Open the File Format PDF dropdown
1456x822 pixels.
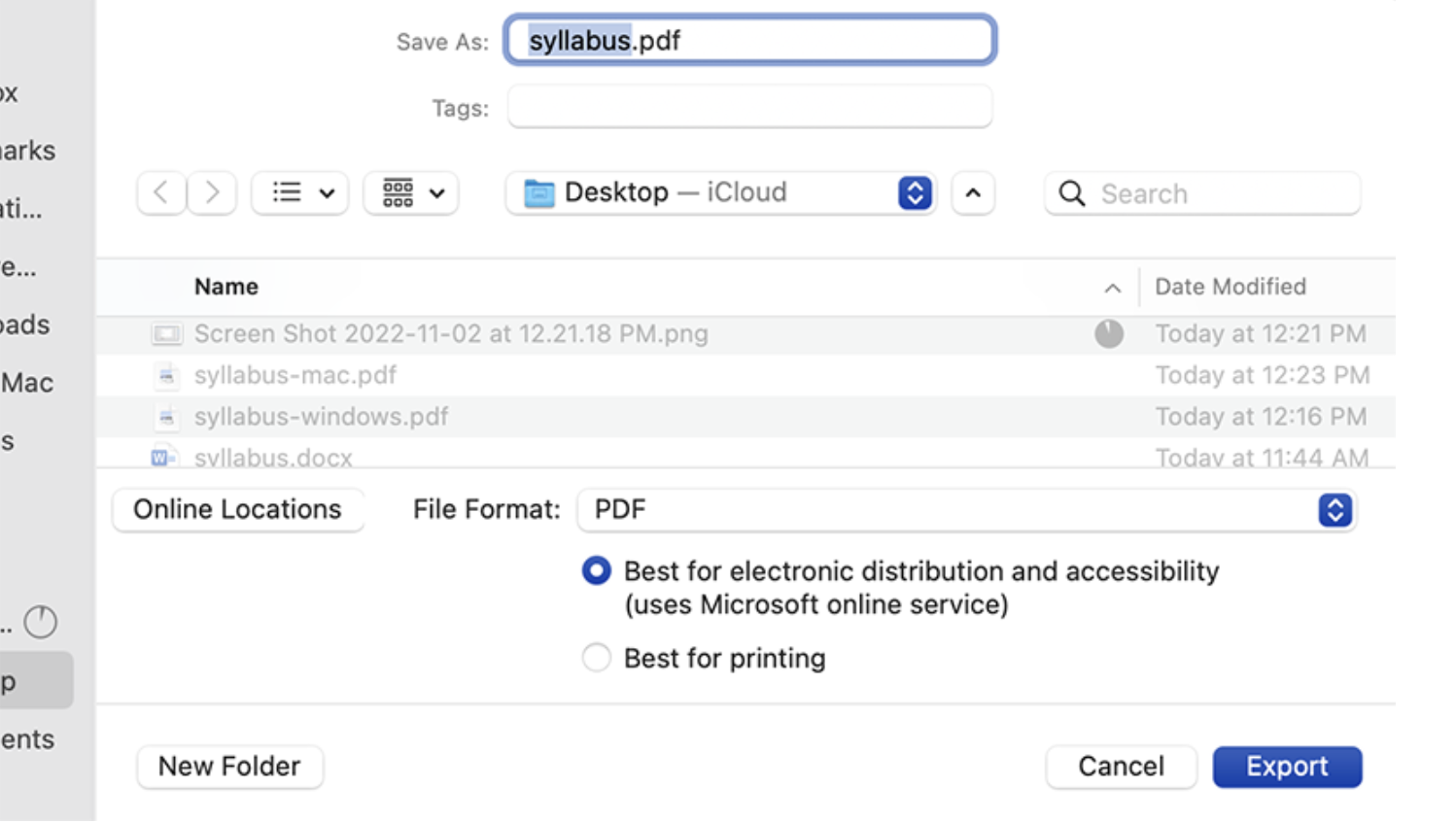point(966,509)
